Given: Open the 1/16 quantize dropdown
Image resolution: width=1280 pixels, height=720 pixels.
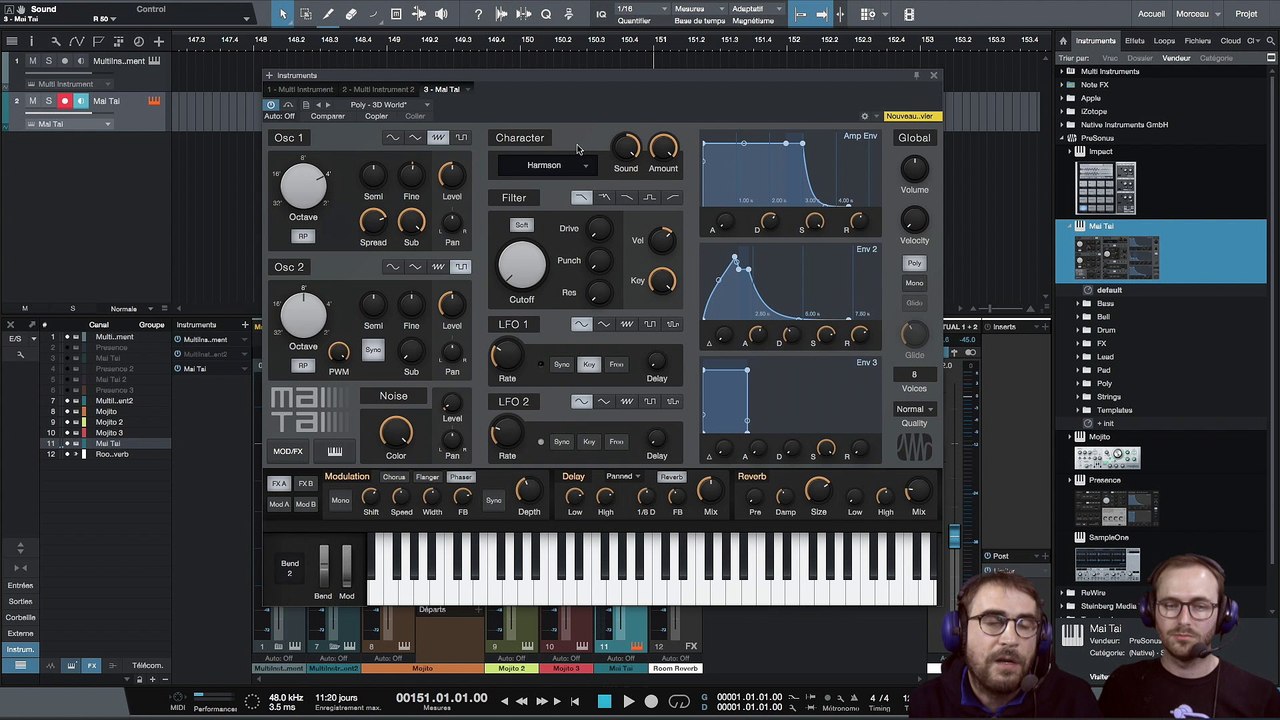Looking at the screenshot, I should pyautogui.click(x=640, y=9).
